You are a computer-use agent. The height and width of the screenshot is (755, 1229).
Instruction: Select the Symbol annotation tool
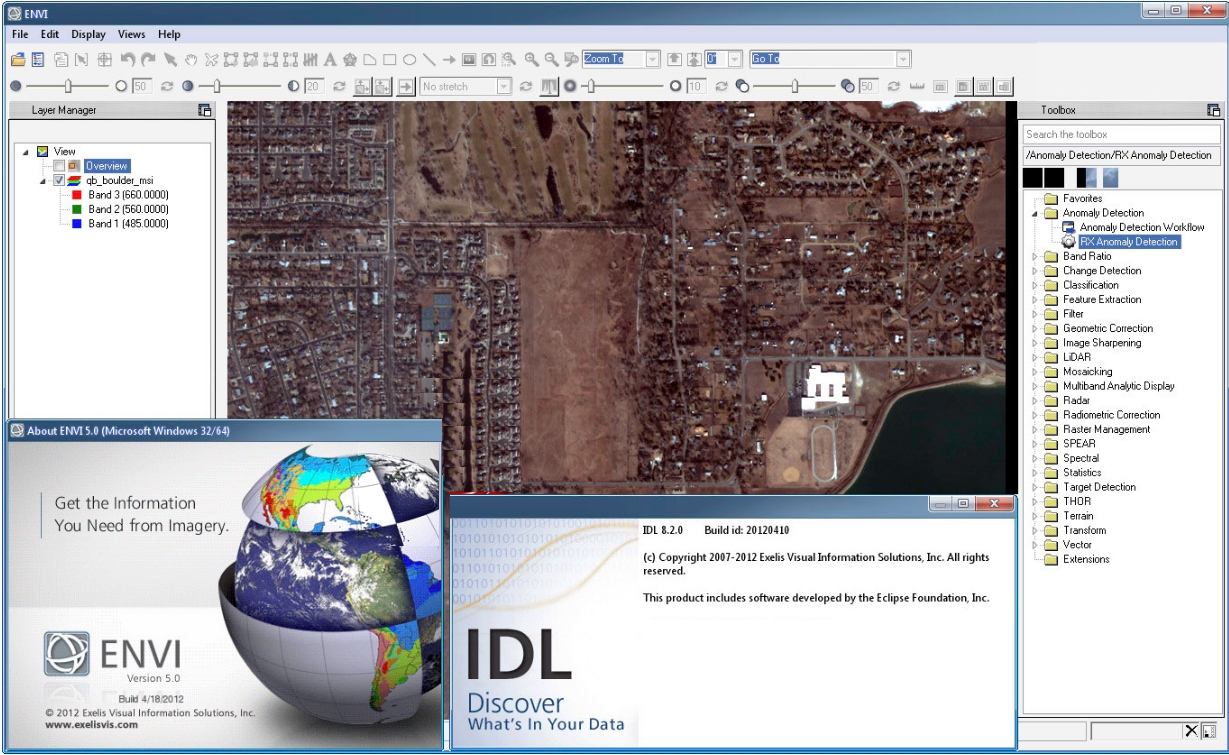(349, 59)
